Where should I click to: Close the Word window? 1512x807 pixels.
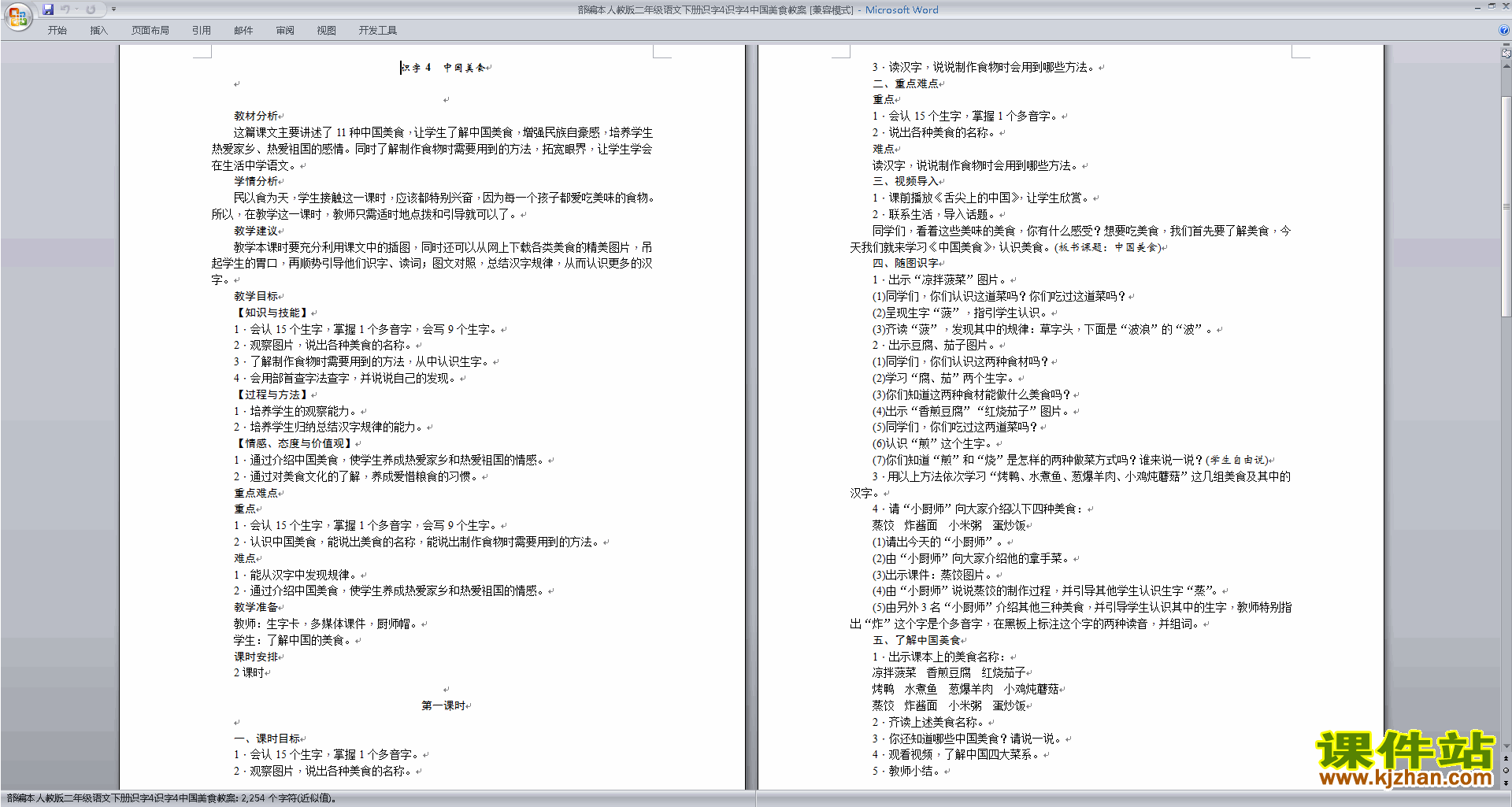[1505, 6]
